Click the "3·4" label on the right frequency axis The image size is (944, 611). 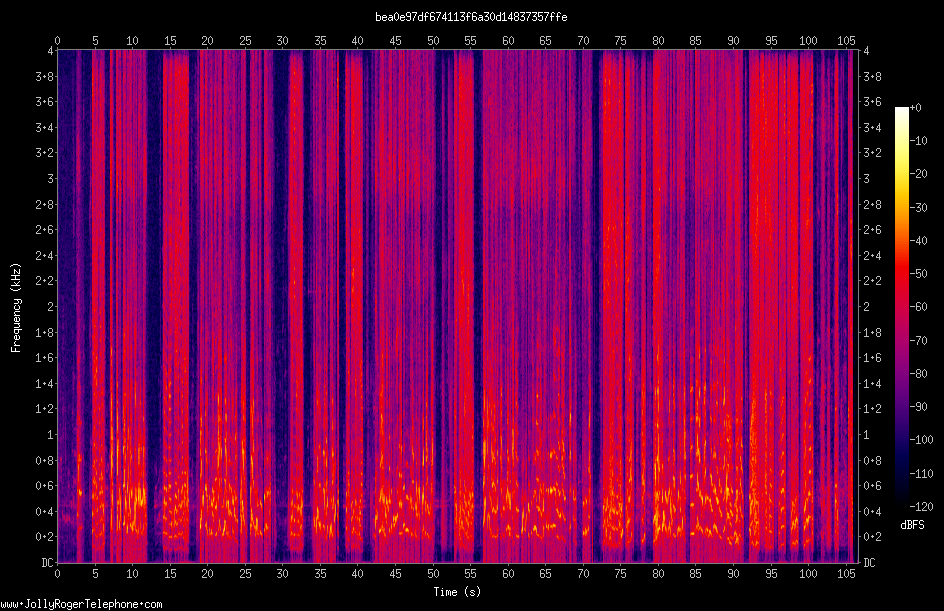tap(872, 128)
